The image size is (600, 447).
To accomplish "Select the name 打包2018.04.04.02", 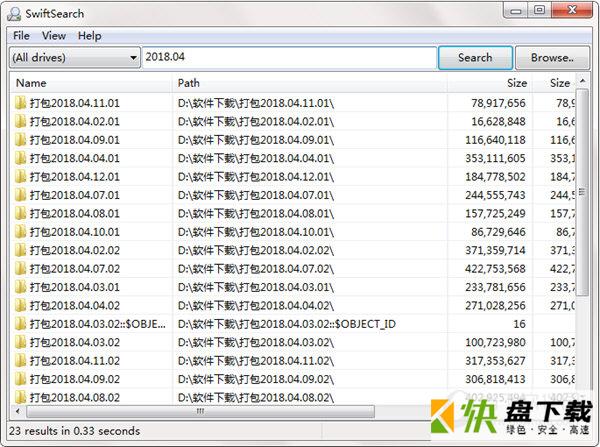I will [75, 305].
